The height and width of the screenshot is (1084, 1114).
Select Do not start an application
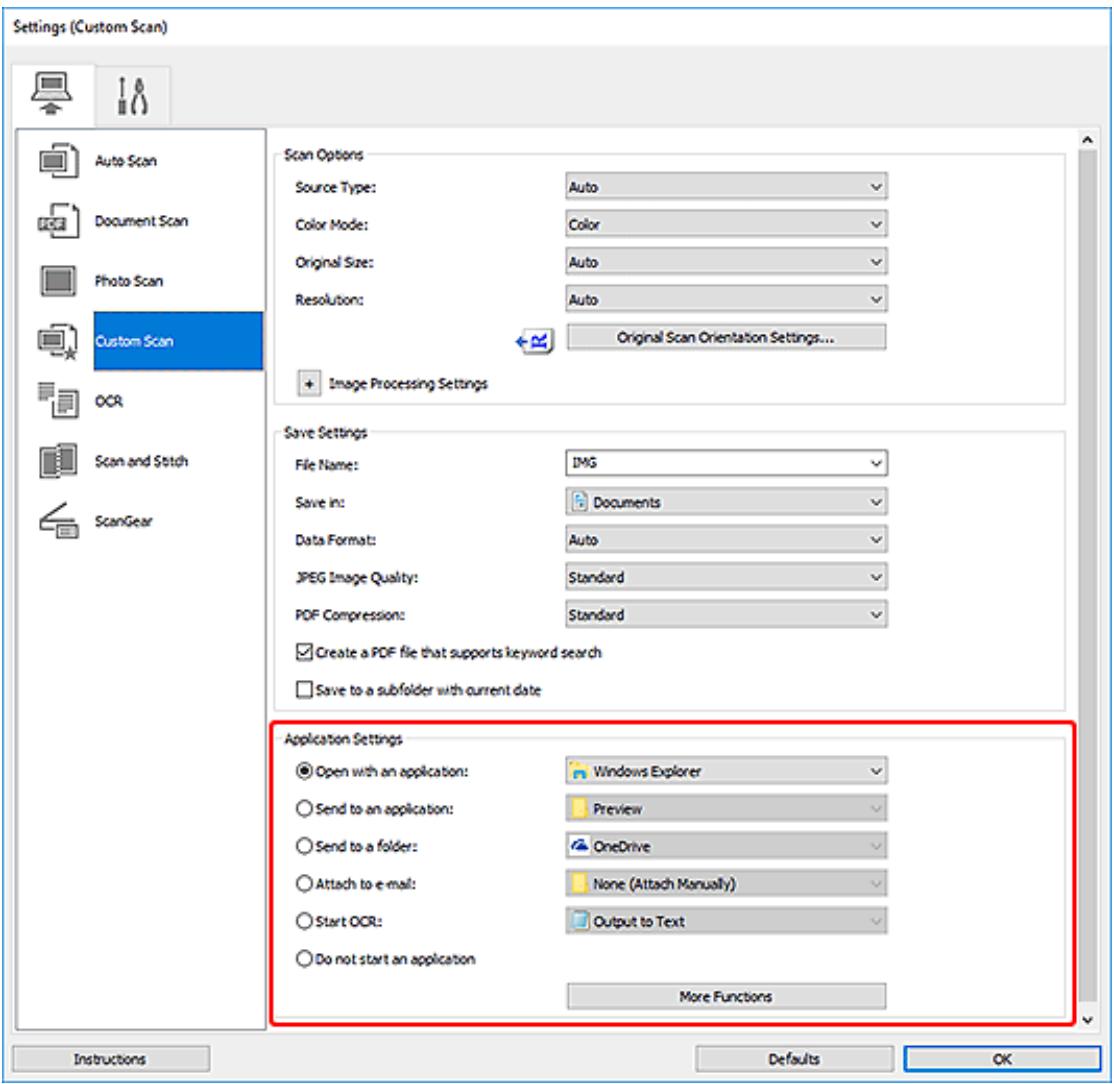(305, 959)
